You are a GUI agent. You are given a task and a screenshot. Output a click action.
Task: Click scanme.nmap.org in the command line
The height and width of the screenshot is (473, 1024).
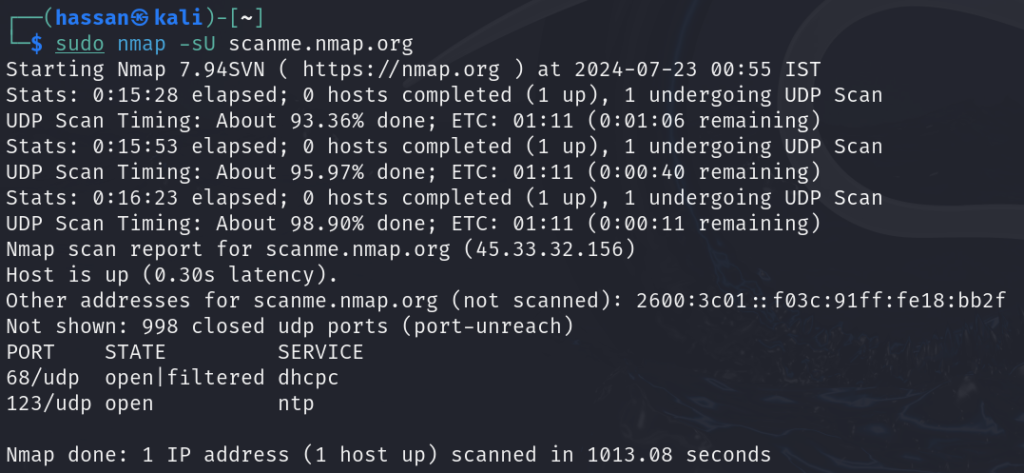click(321, 45)
